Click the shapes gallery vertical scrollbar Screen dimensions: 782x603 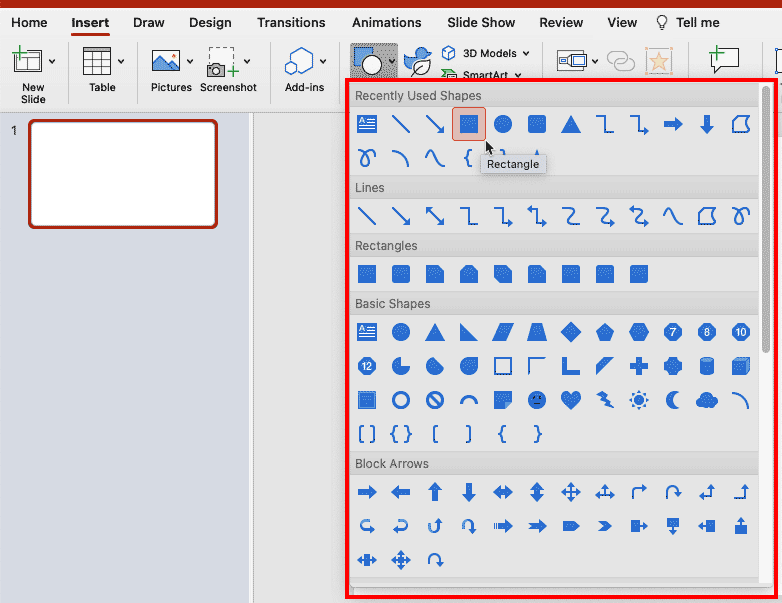(x=766, y=219)
